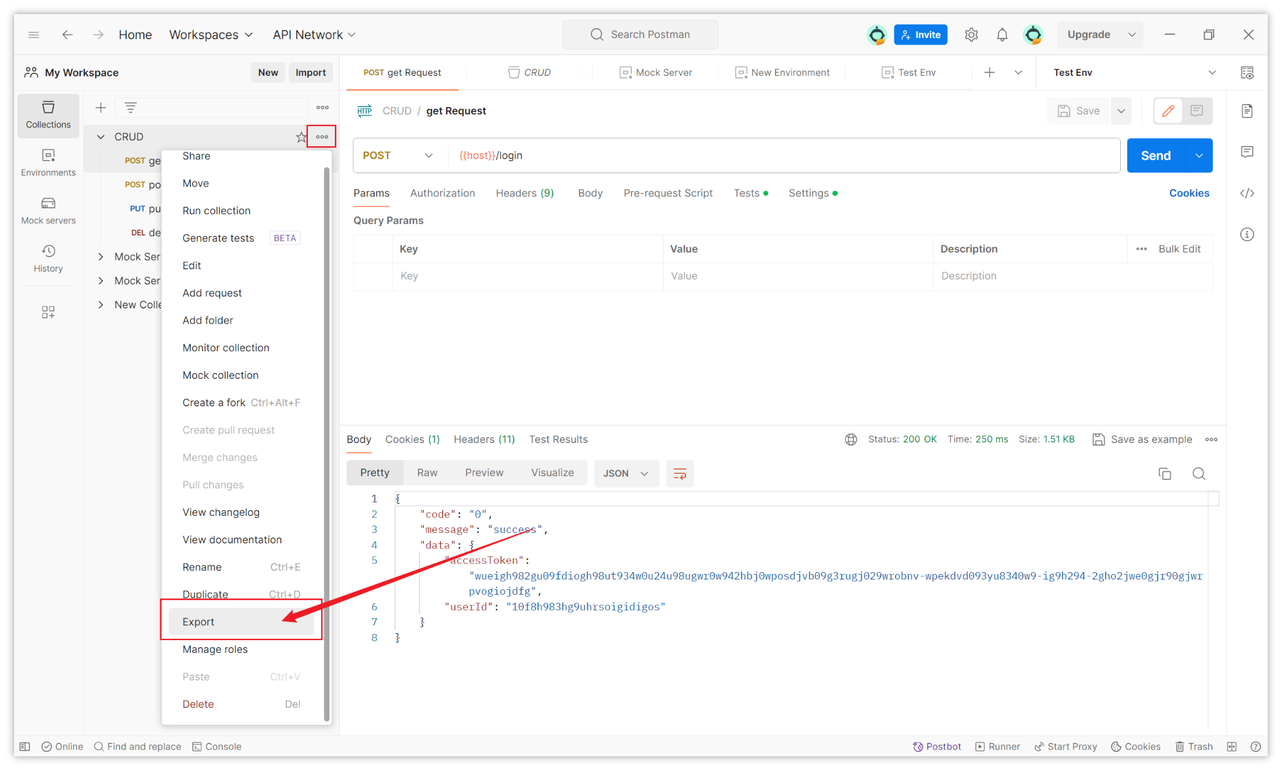Copy the response body
This screenshot has width=1280, height=771.
[1165, 474]
